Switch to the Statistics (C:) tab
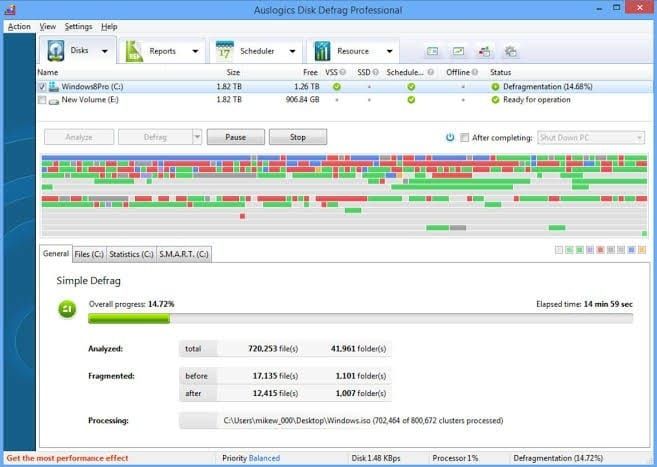Screen dimensions: 657x467 pyautogui.click(x=131, y=254)
